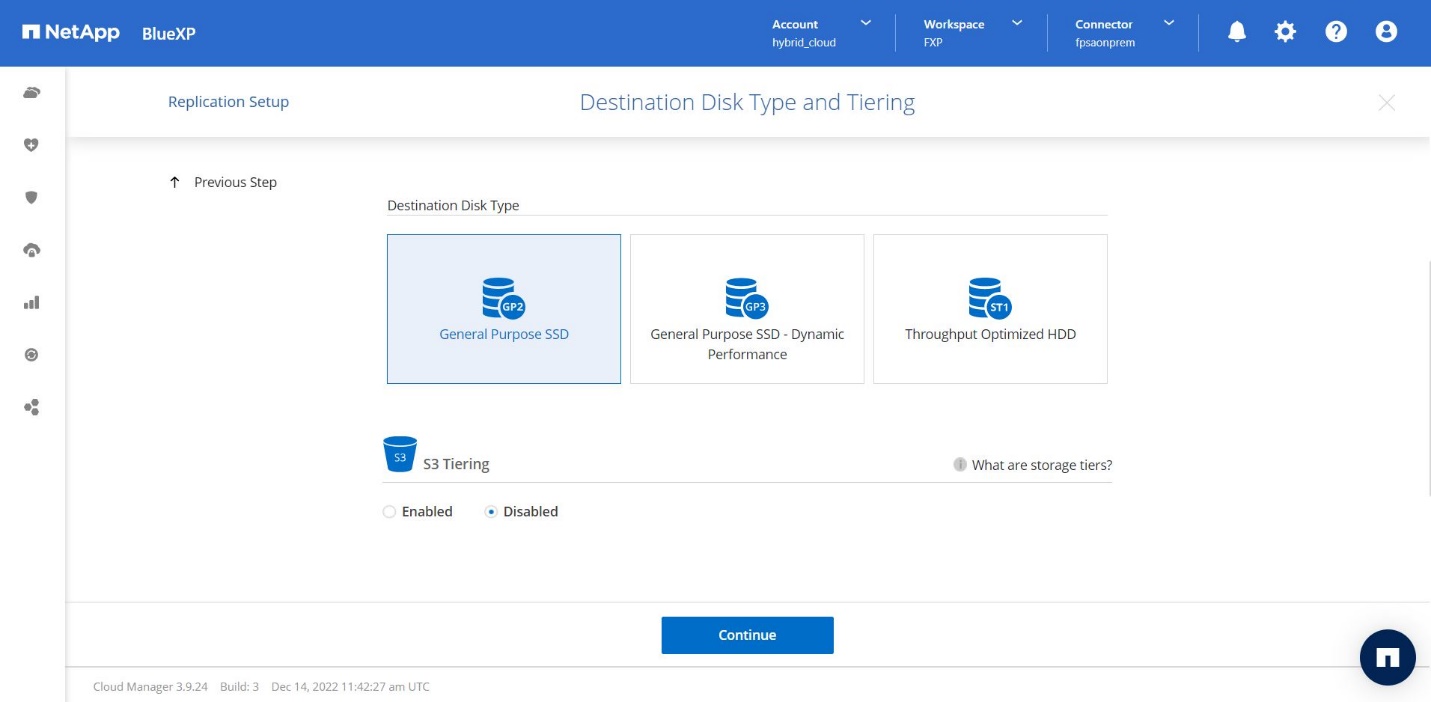Open the Health heart icon in sidebar
This screenshot has width=1431, height=702.
[32, 145]
